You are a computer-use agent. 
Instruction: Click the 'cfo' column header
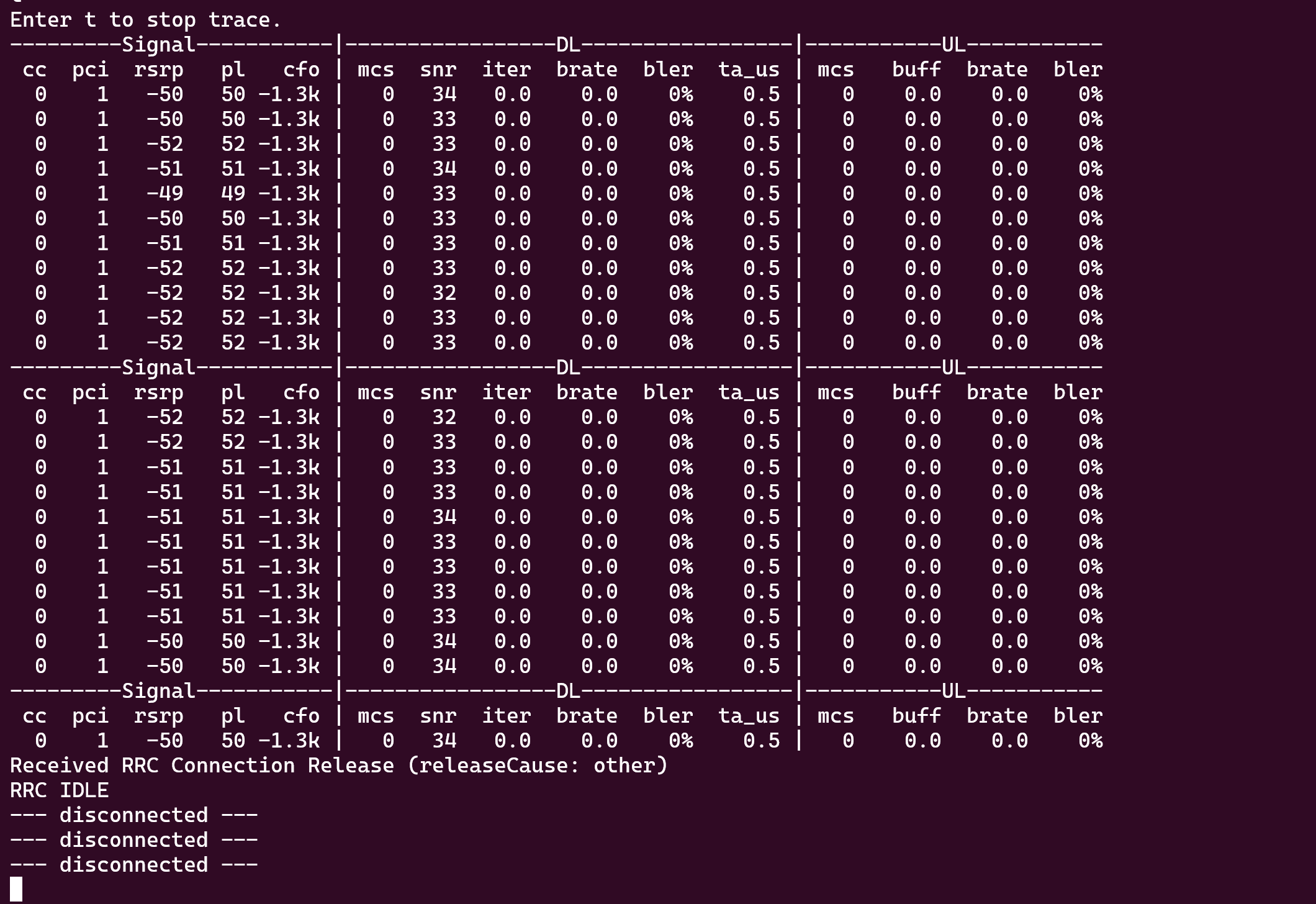302,70
